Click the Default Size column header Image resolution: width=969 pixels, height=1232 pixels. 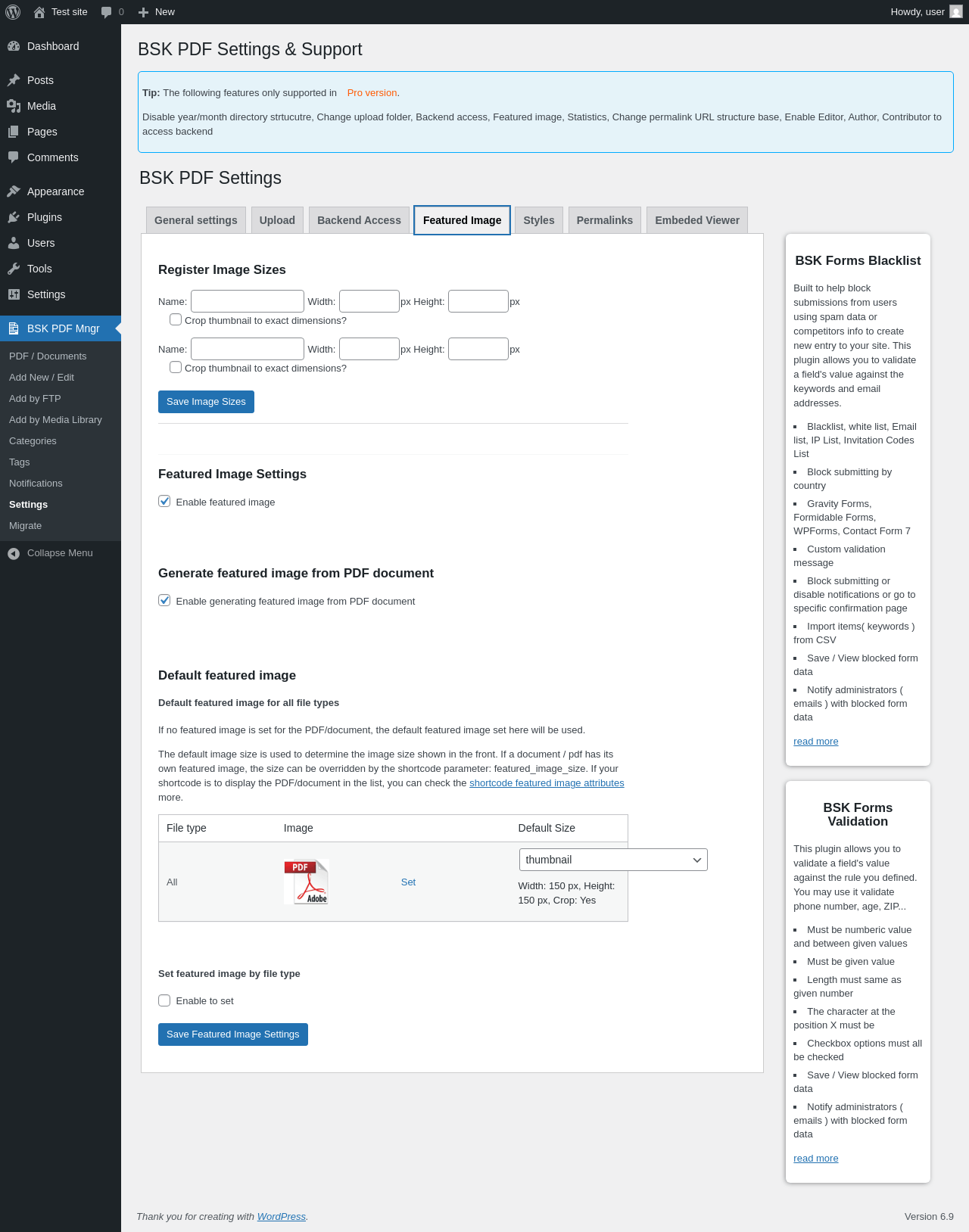pyautogui.click(x=547, y=828)
